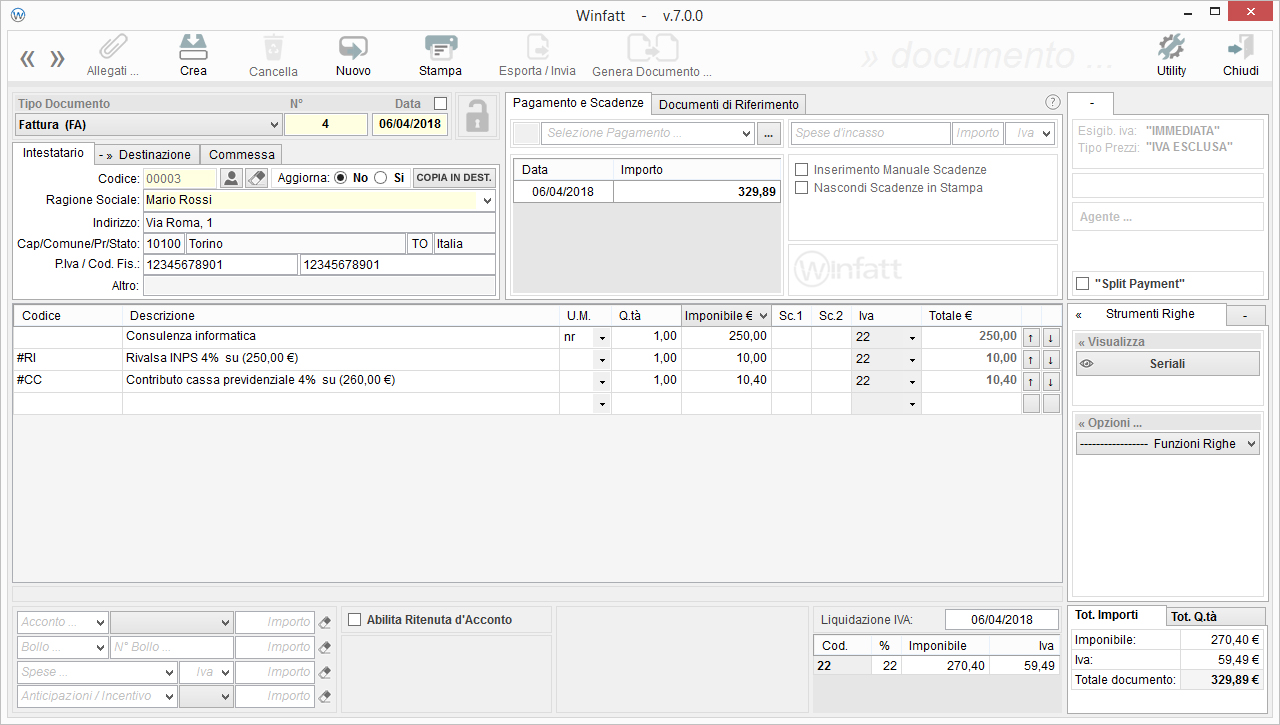Move Contributo cassa previdenziale row up
This screenshot has height=725, width=1280.
(x=1031, y=381)
